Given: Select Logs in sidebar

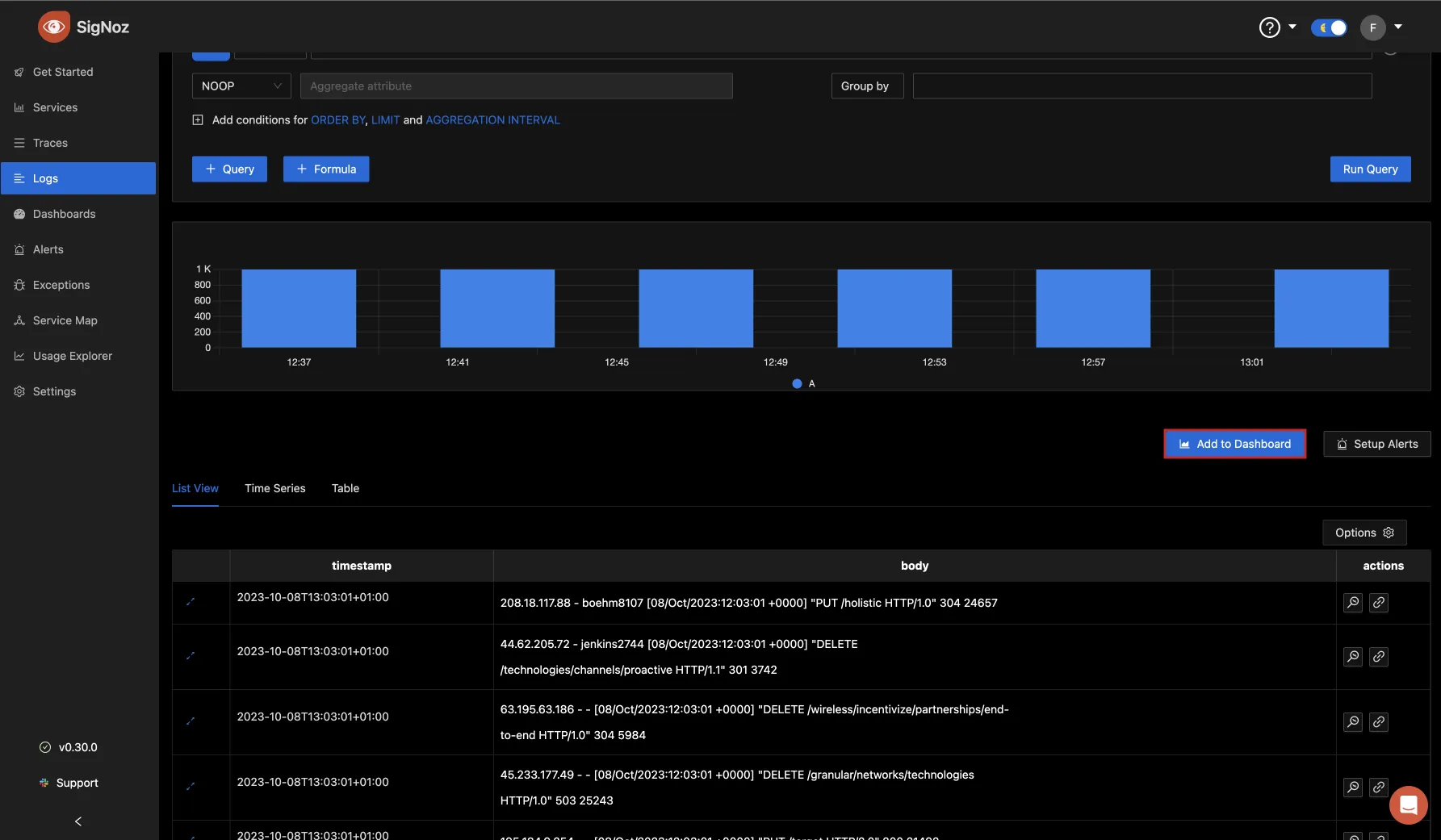Looking at the screenshot, I should tap(78, 178).
